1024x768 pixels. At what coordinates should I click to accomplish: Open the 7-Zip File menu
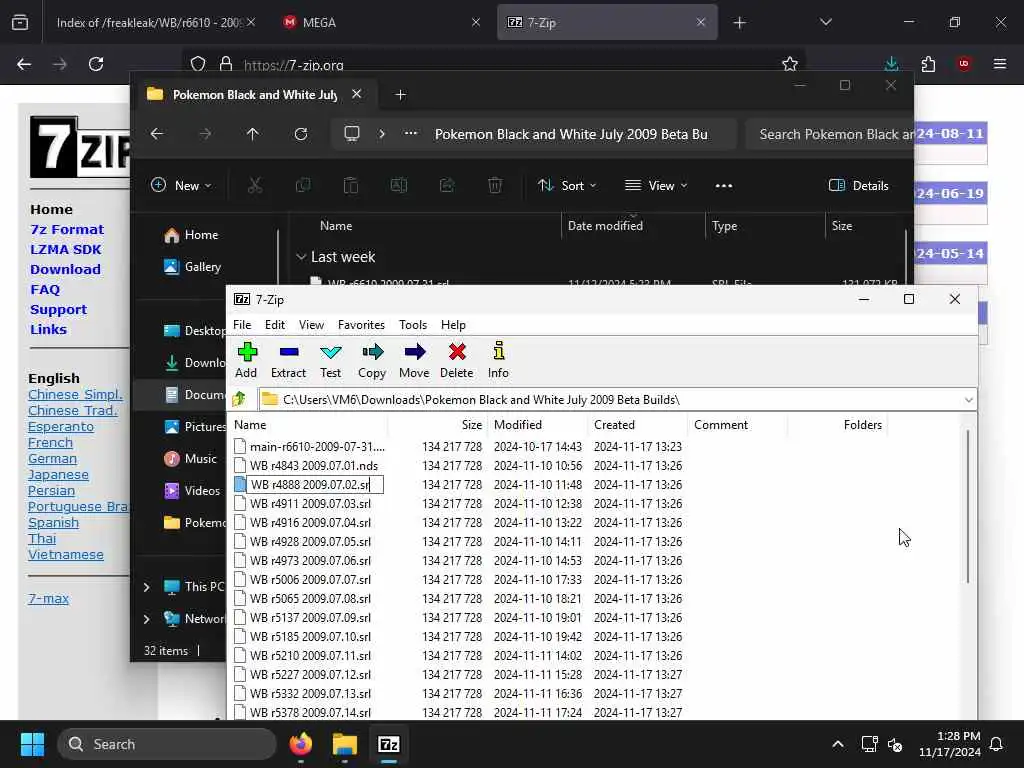tap(242, 325)
